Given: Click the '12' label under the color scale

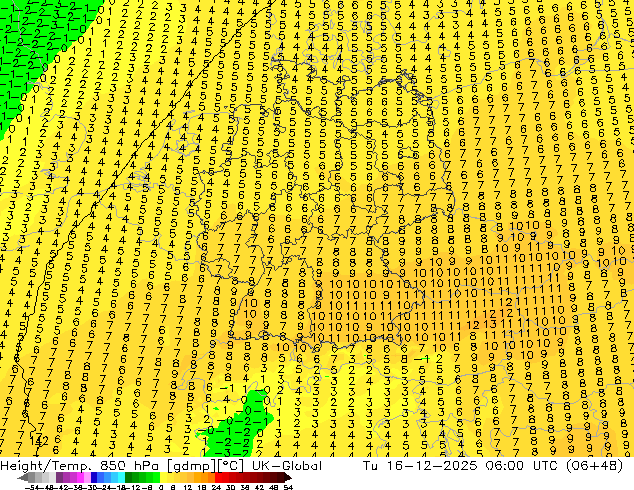Looking at the screenshot, I should pyautogui.click(x=188, y=487).
